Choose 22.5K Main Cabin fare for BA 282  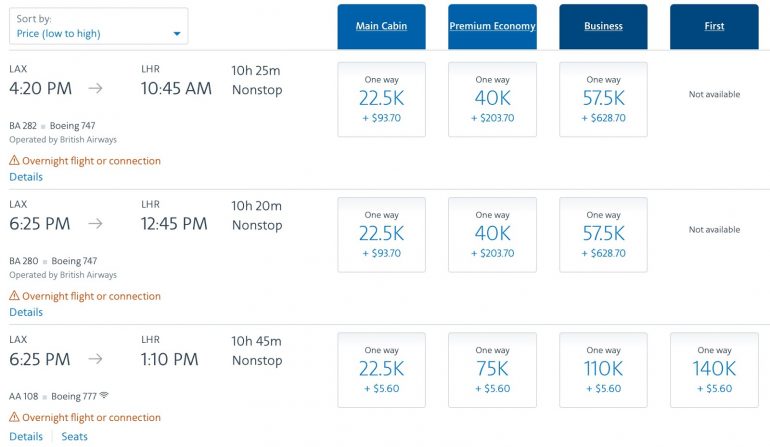[381, 99]
